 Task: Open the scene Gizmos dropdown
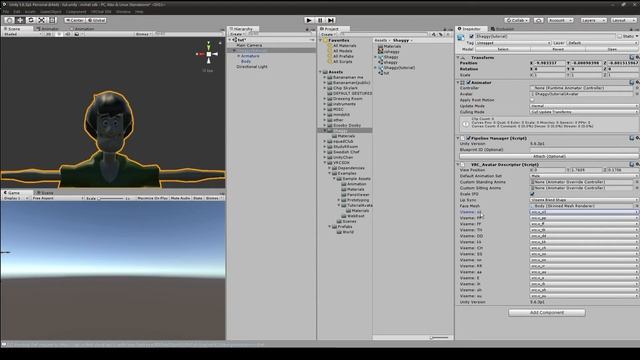(x=143, y=34)
